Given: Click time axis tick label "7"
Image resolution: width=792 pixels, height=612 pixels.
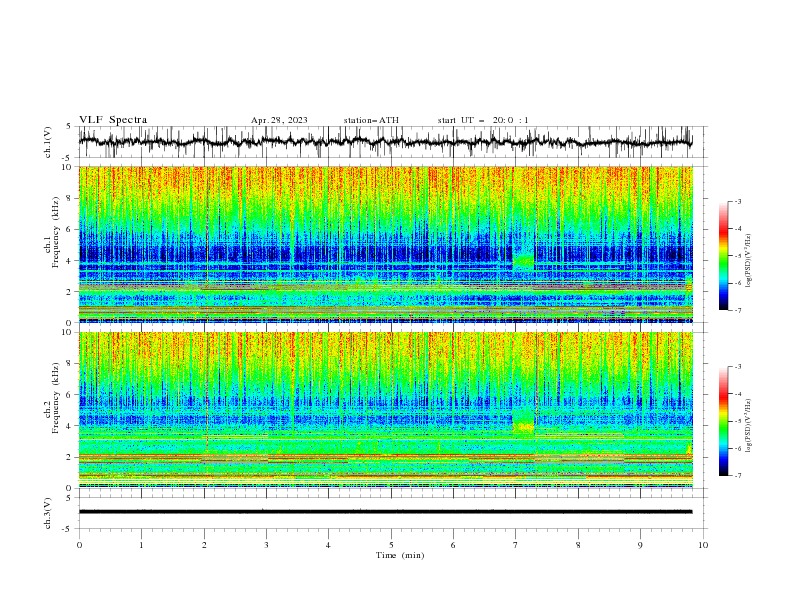Looking at the screenshot, I should [516, 545].
